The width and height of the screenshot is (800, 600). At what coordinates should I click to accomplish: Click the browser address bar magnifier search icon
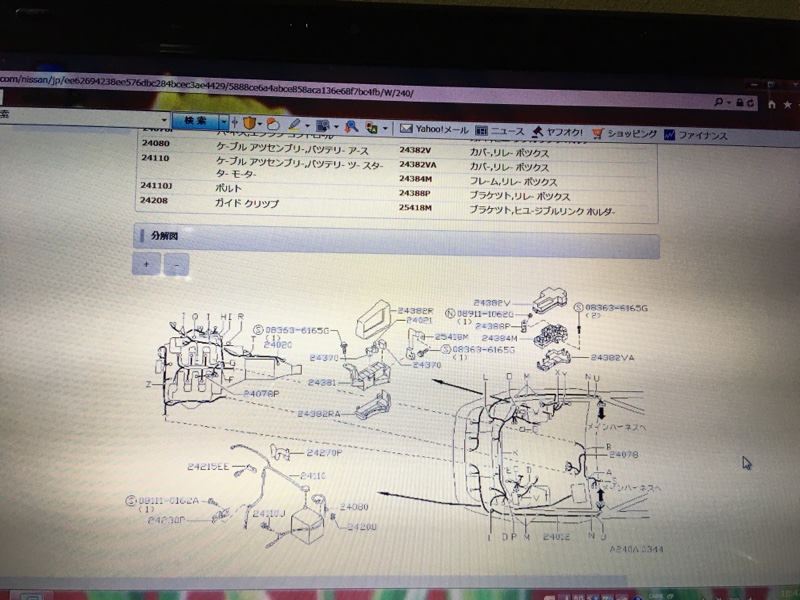[x=718, y=102]
